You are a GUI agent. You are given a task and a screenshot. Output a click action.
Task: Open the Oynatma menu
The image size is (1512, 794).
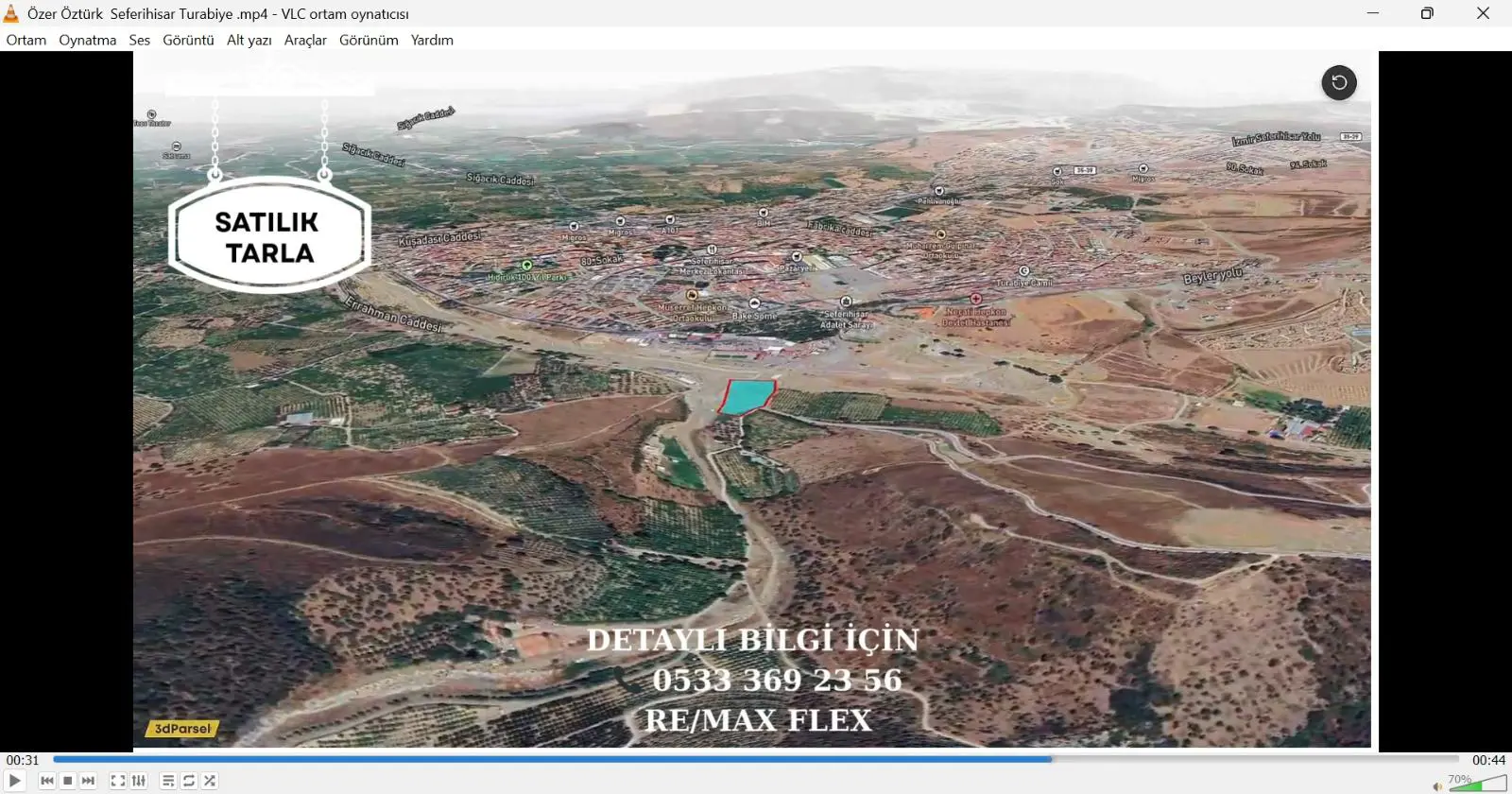[88, 40]
